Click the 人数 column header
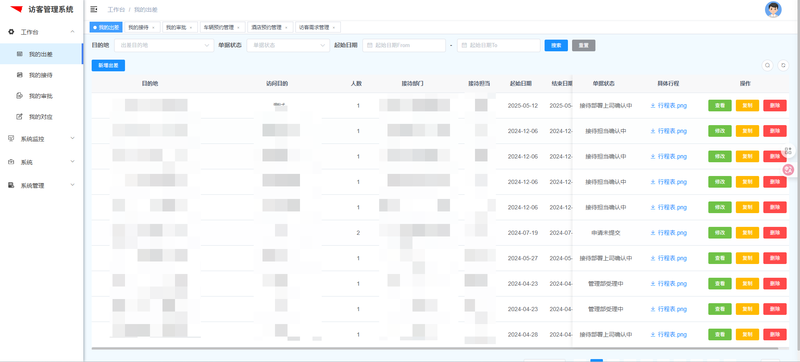 click(x=356, y=84)
